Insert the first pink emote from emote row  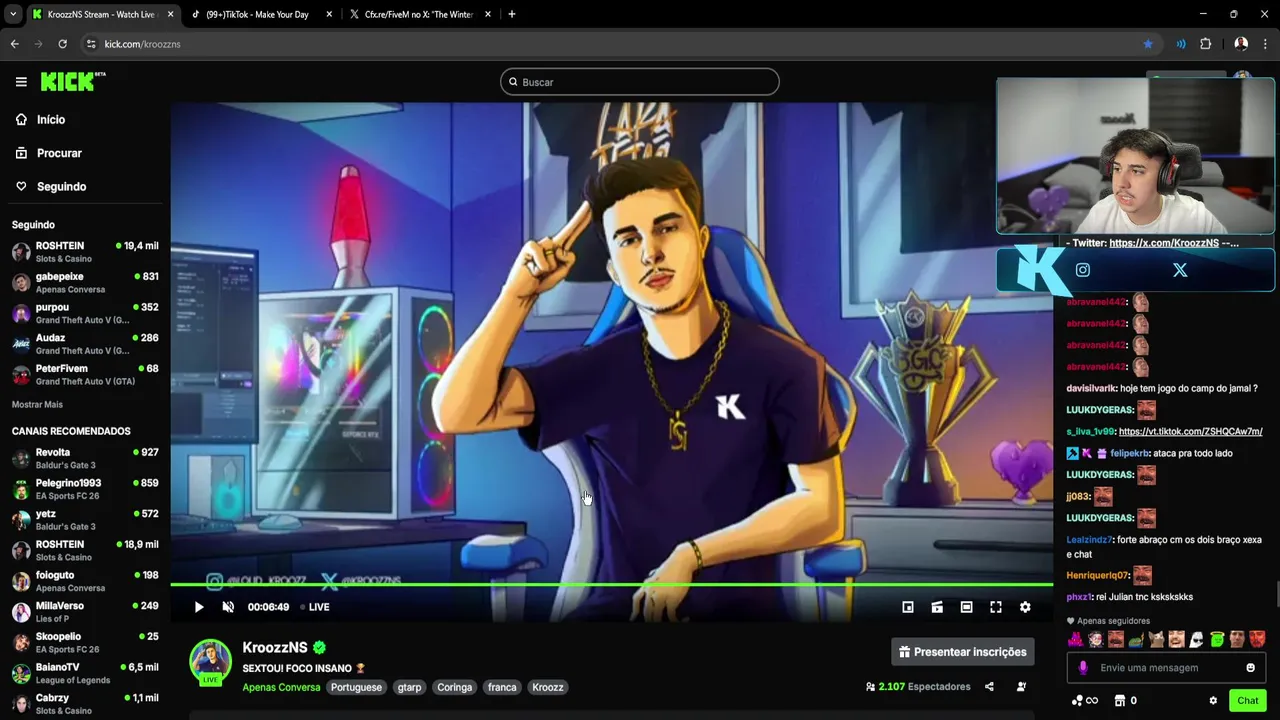pos(1076,640)
